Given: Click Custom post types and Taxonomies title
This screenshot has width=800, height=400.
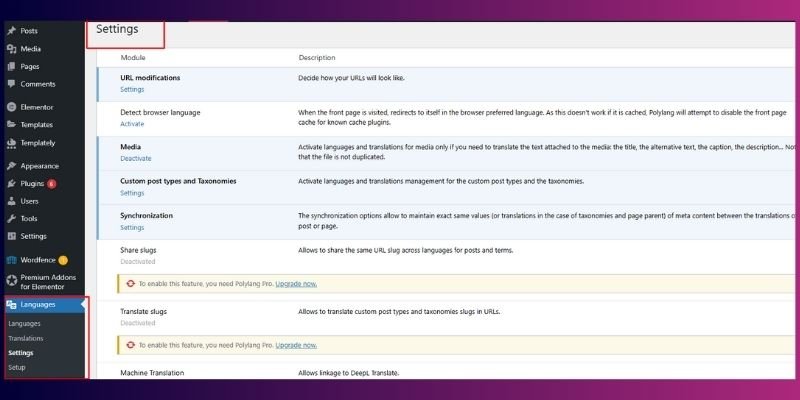Looking at the screenshot, I should click(x=178, y=181).
